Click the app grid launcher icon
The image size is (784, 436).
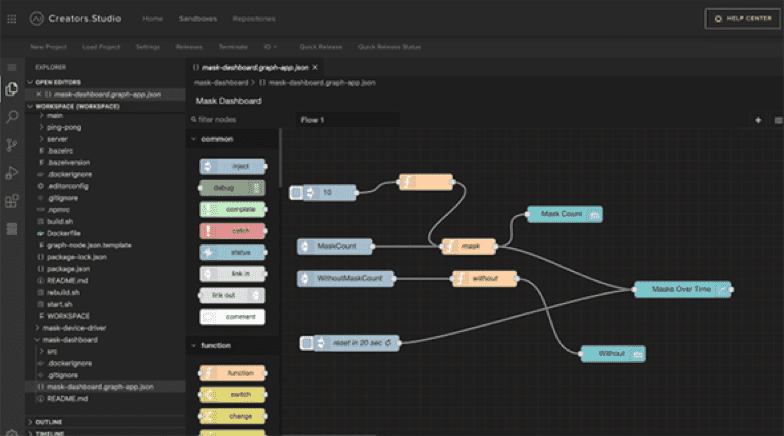pos(11,19)
